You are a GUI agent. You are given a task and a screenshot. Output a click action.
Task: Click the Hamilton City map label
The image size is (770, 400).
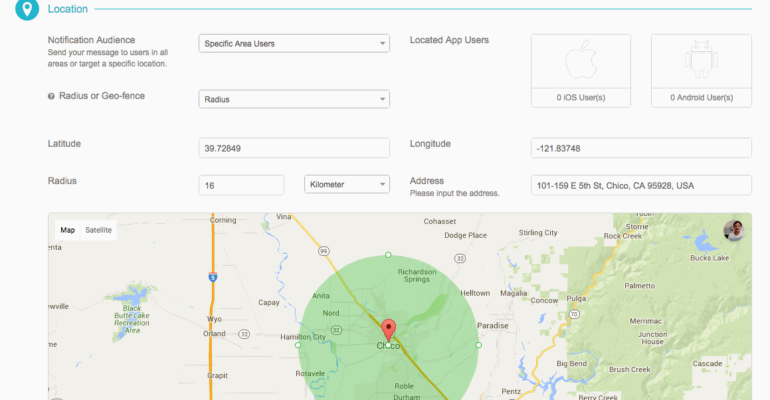coord(302,337)
